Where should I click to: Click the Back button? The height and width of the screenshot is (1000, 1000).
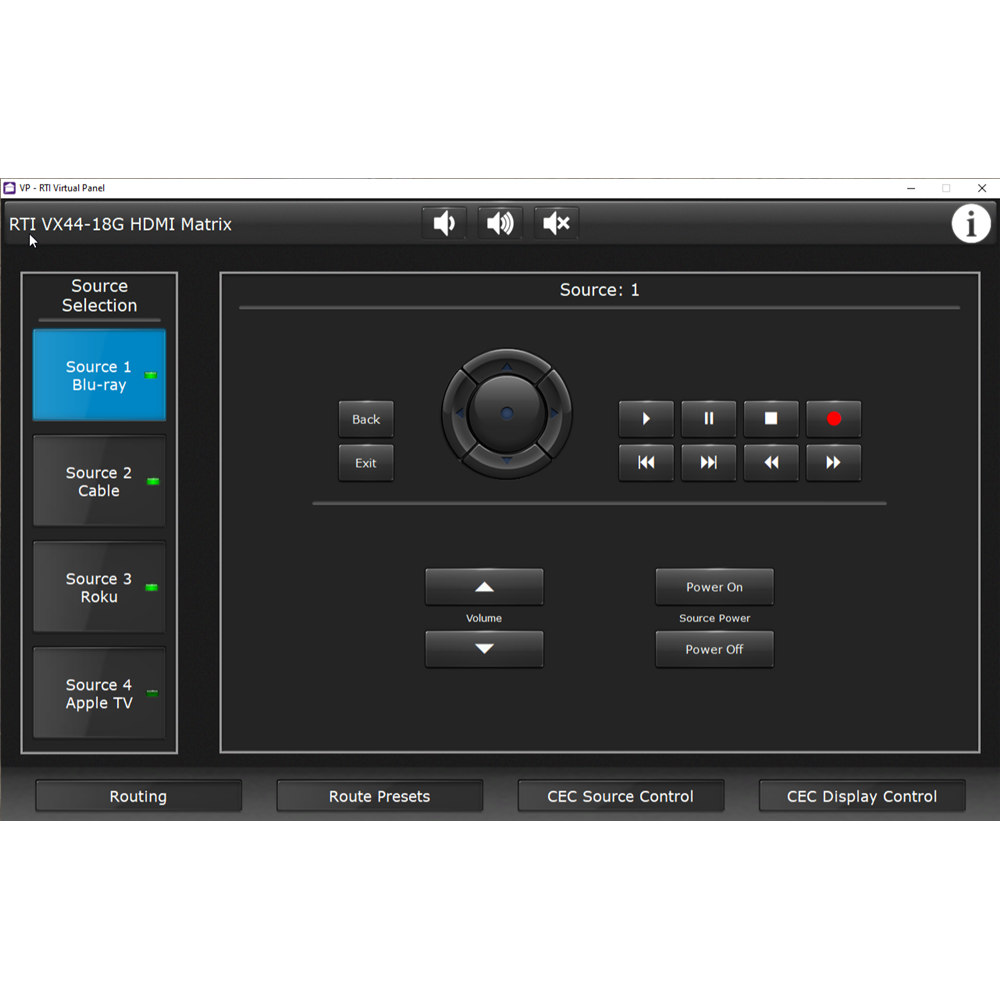[366, 419]
